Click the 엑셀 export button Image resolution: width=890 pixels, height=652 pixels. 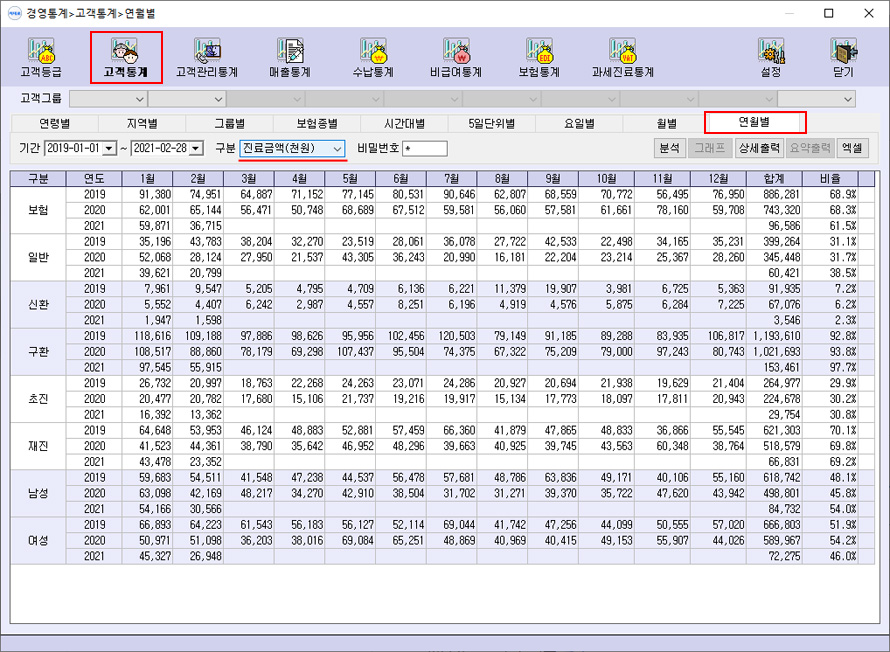853,148
